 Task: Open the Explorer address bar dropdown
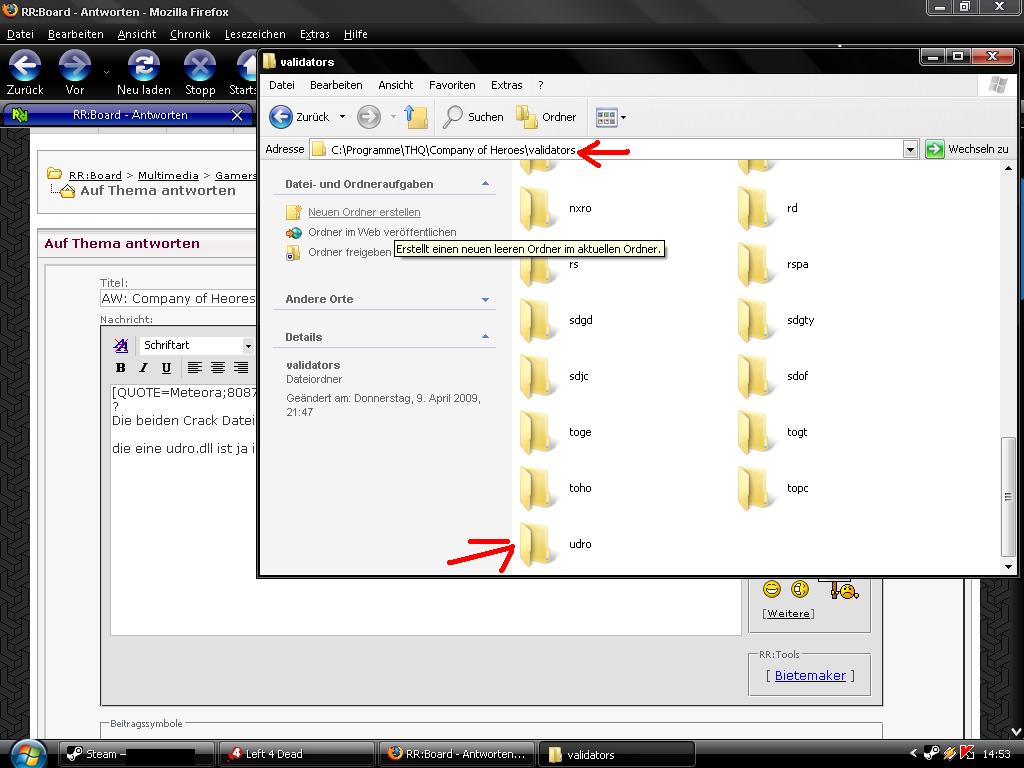click(910, 150)
